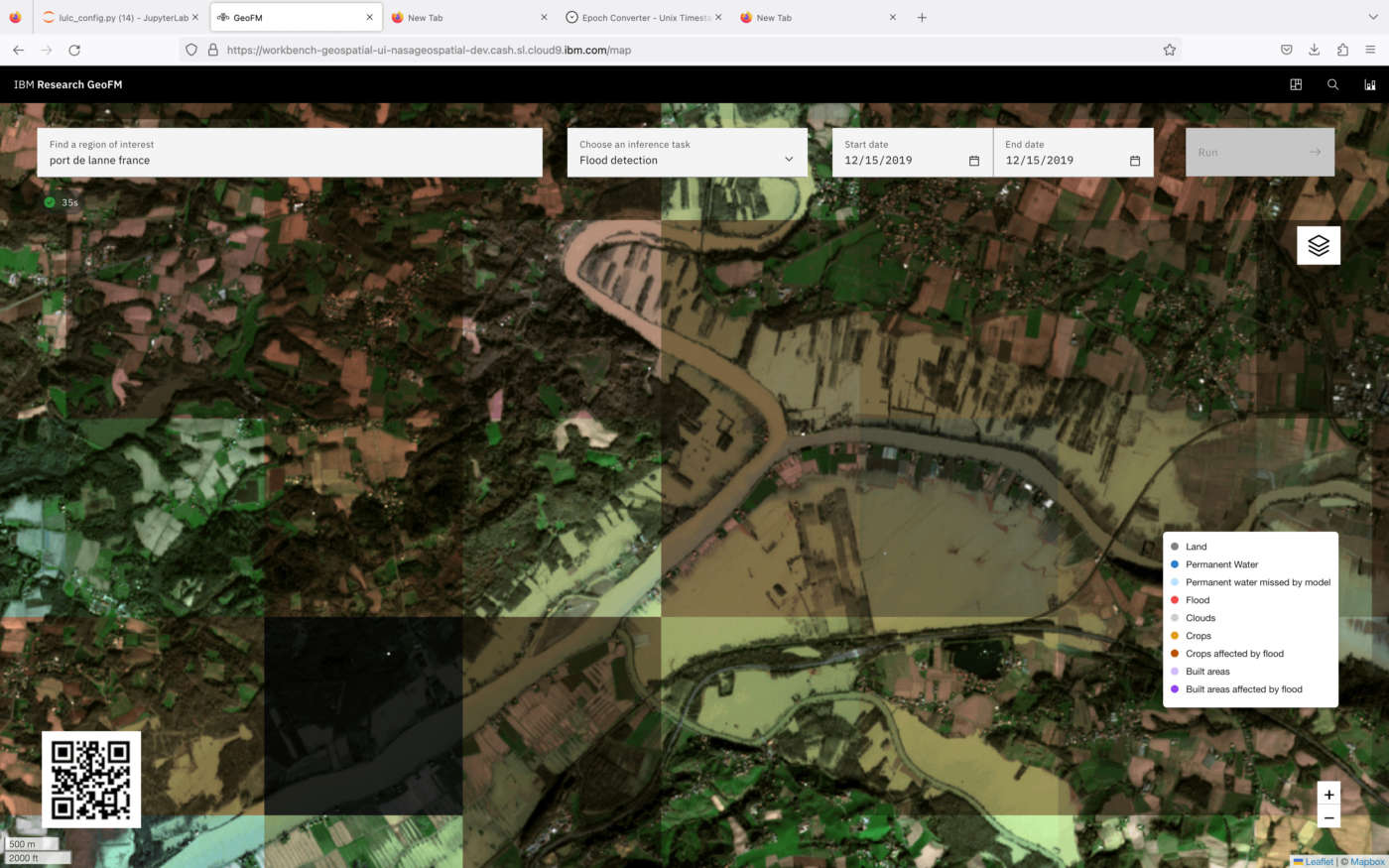This screenshot has width=1389, height=868.
Task: Zoom out on the map
Action: (1328, 818)
